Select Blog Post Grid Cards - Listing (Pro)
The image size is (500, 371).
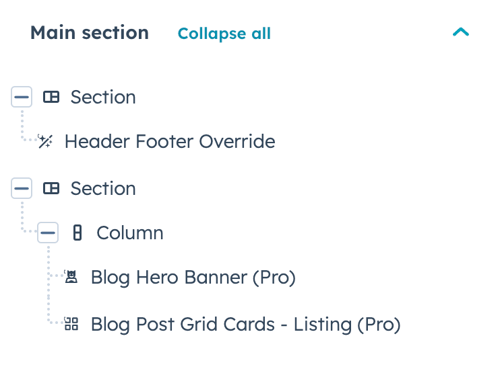[x=246, y=324]
